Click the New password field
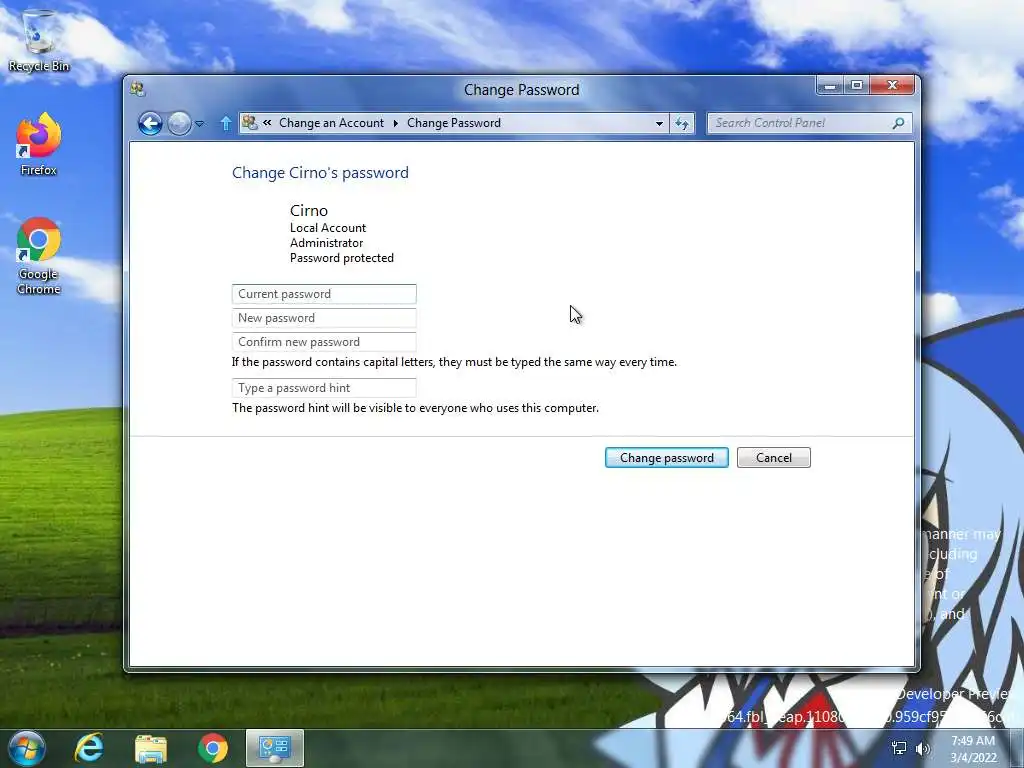 coord(324,318)
